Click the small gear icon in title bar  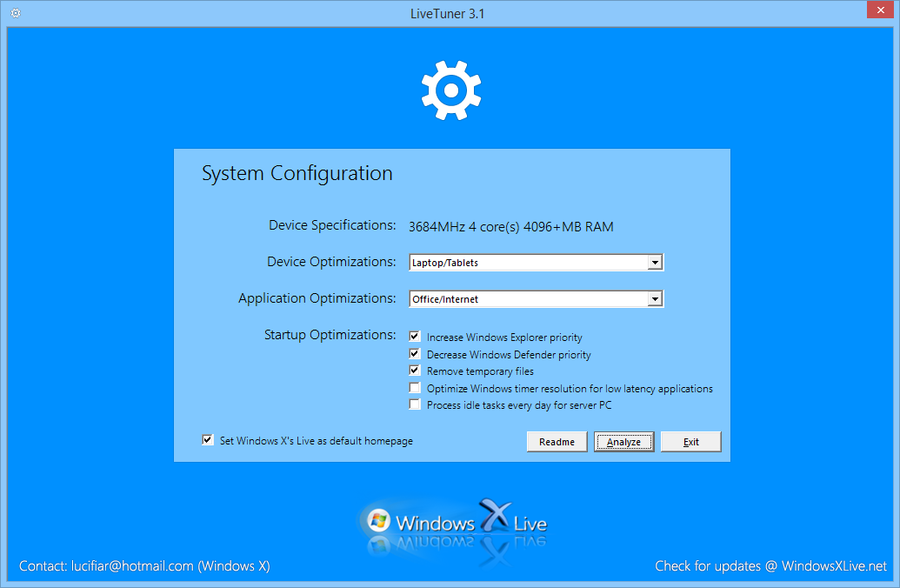(x=15, y=13)
